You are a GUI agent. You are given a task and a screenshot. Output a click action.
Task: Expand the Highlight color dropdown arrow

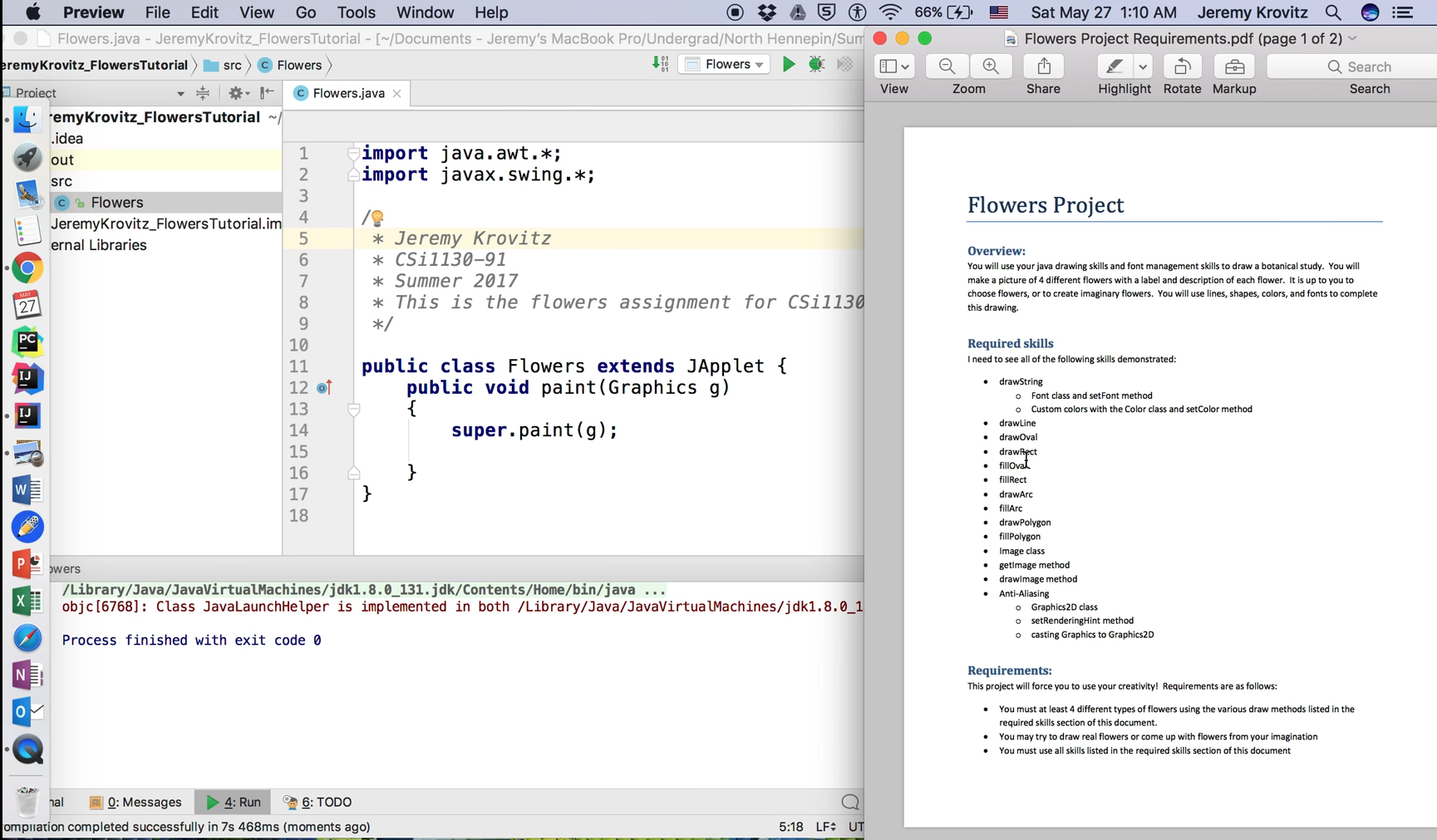click(x=1144, y=66)
